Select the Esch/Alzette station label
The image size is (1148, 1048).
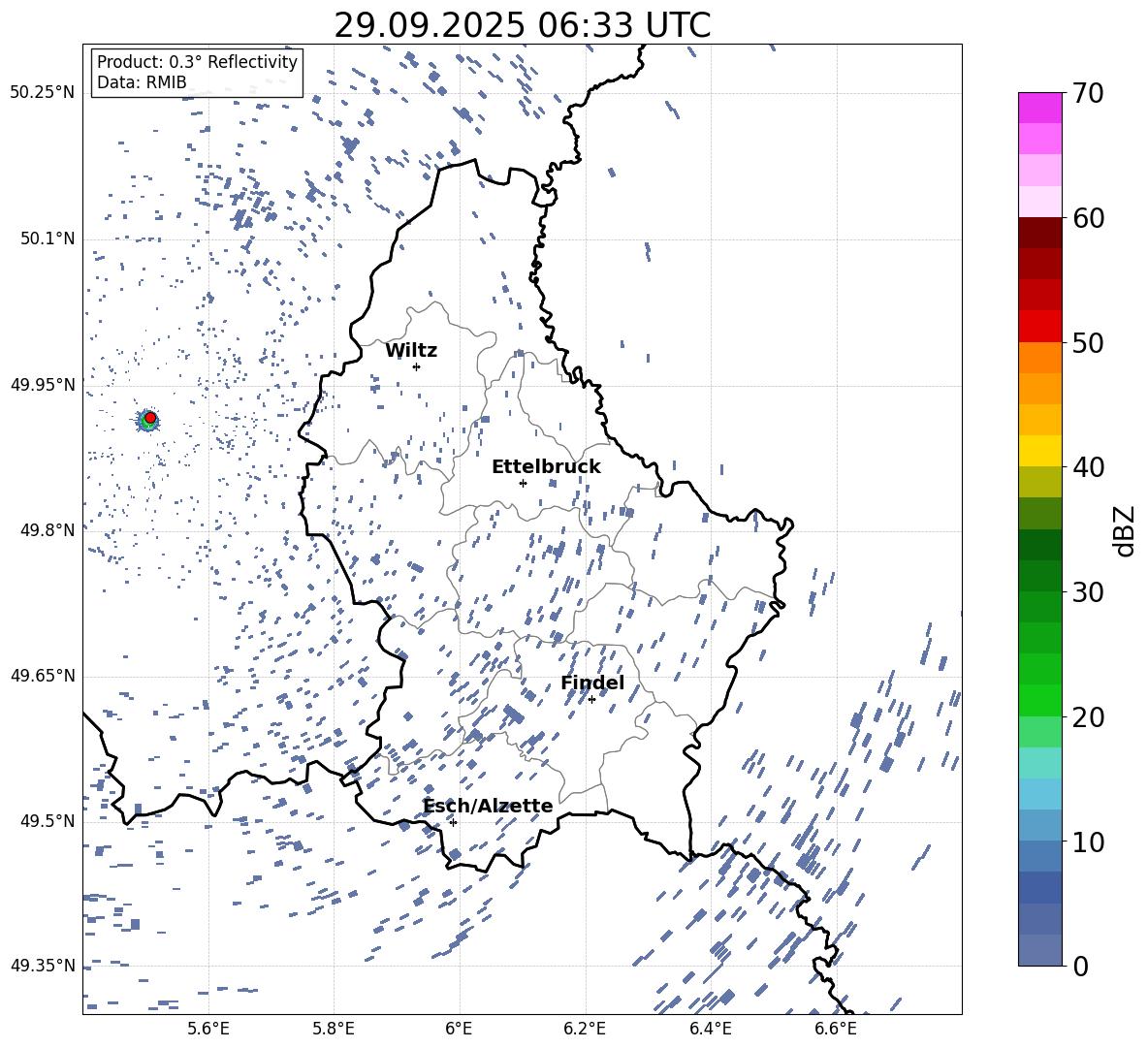pos(488,807)
